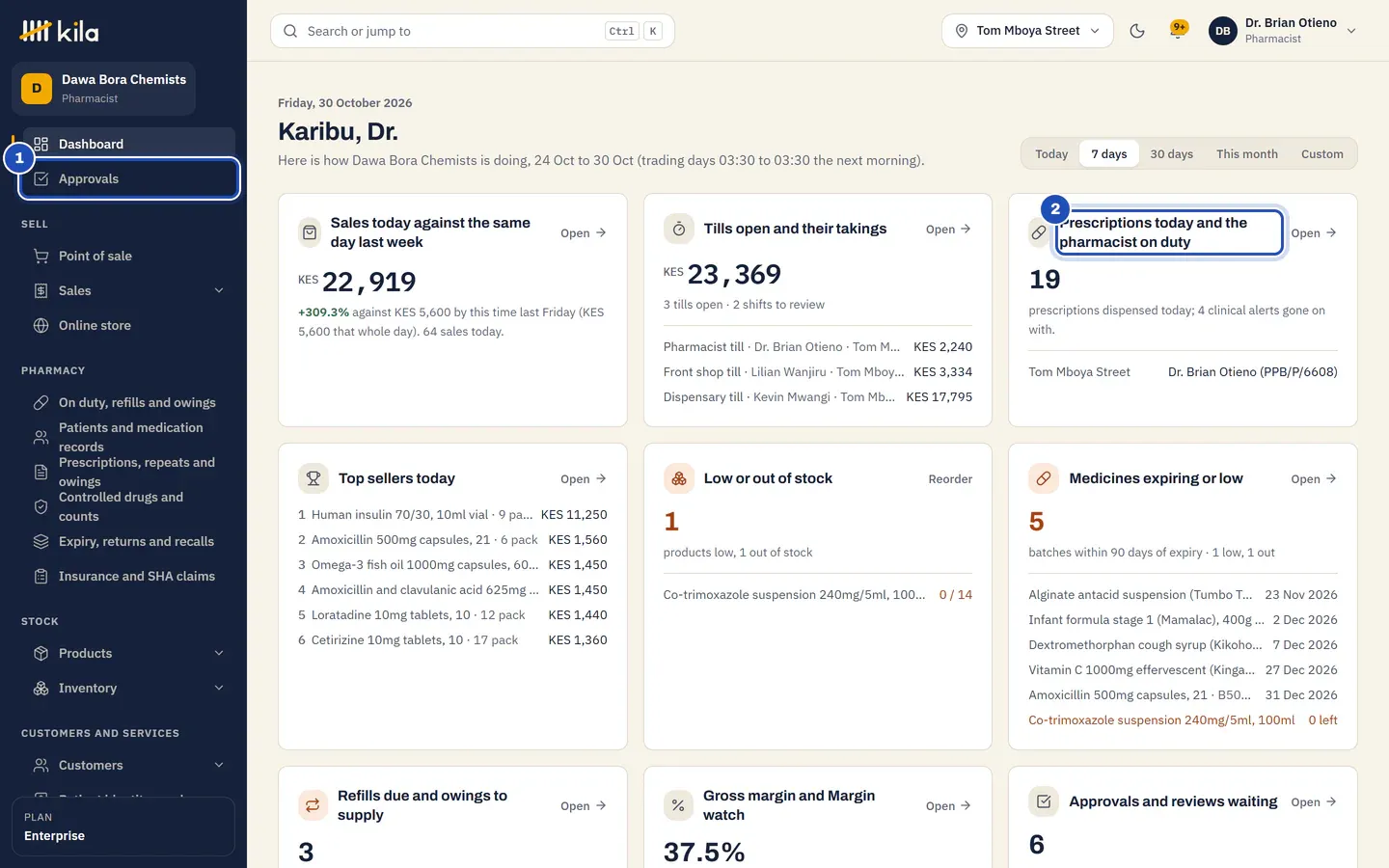This screenshot has height=868, width=1389.
Task: Select the Custom range tab
Action: point(1321,154)
